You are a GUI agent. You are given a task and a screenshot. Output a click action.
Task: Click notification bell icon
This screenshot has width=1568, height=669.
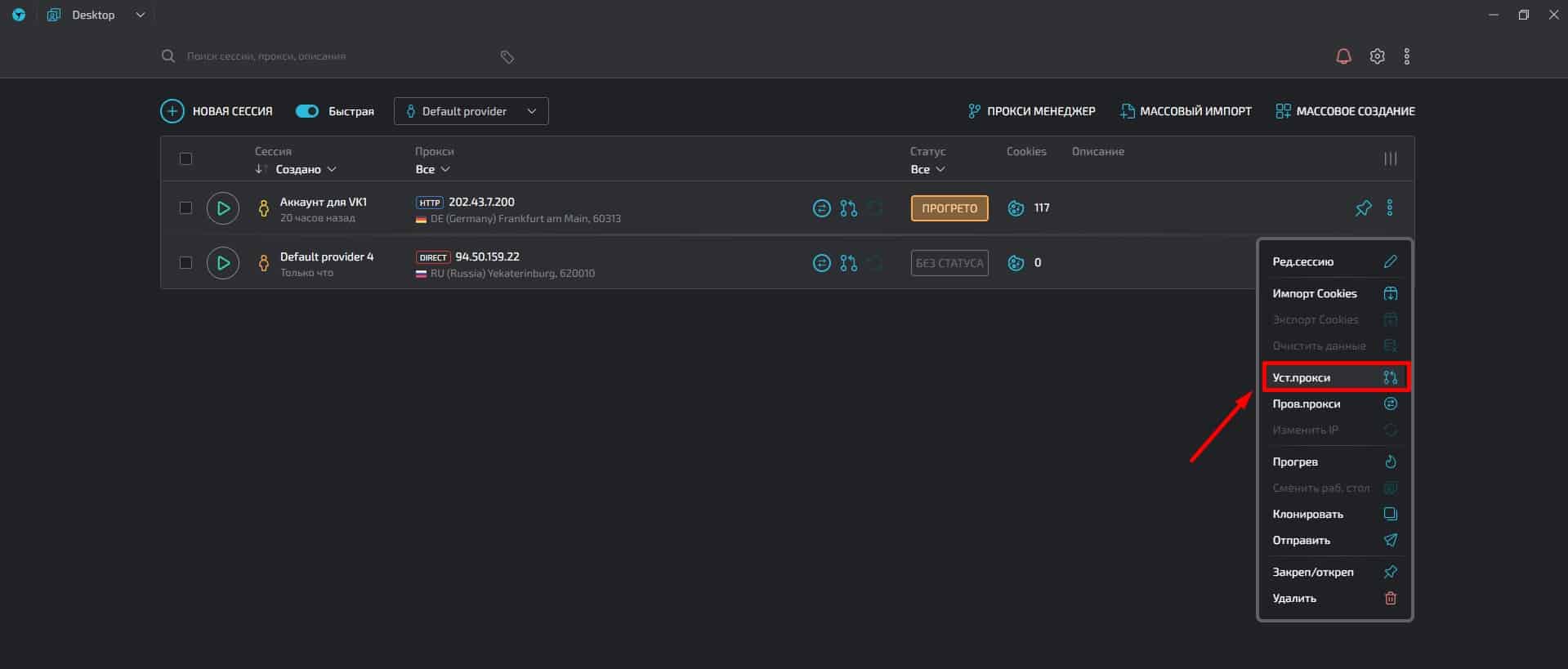(1343, 56)
